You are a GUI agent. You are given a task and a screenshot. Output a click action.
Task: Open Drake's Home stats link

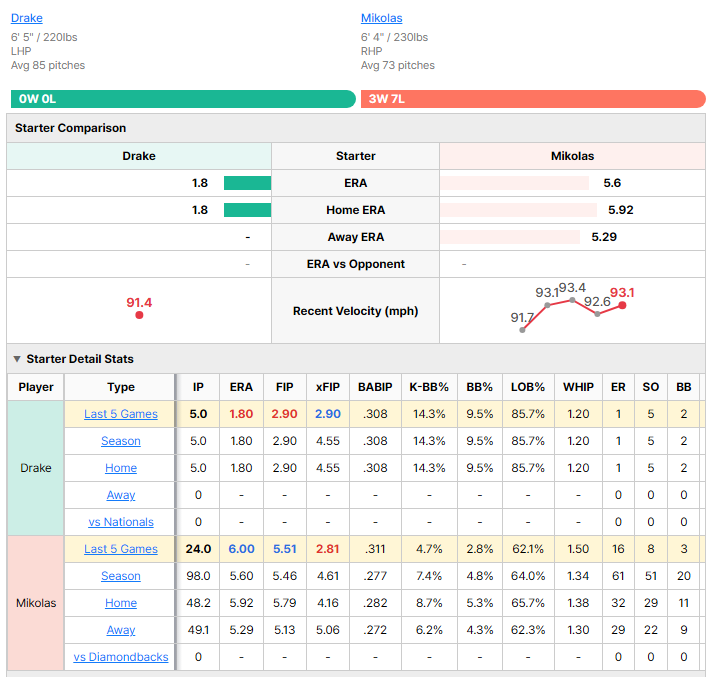coord(121,468)
